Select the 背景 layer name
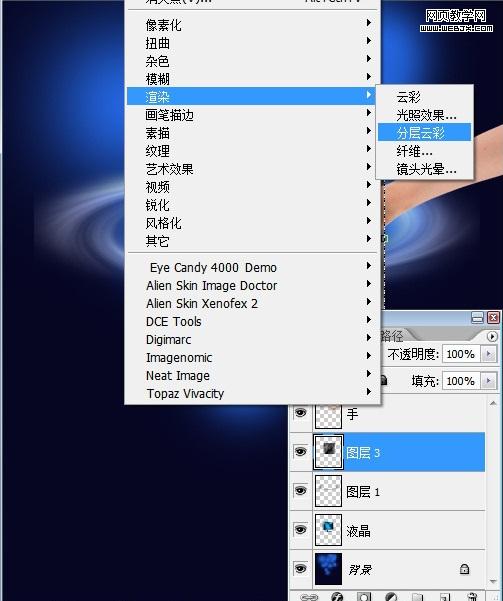503x601 pixels. (x=360, y=570)
